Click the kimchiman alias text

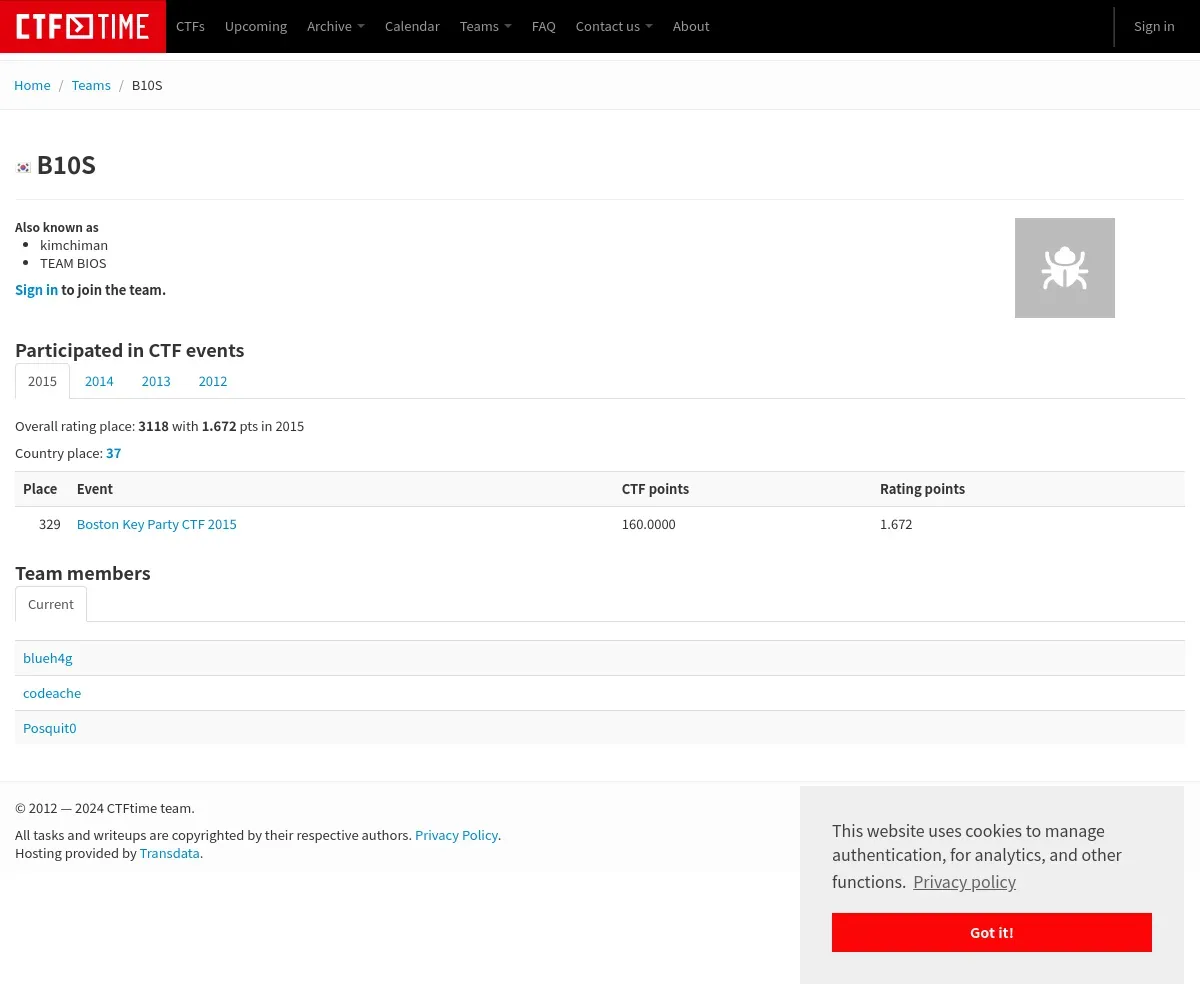(74, 245)
